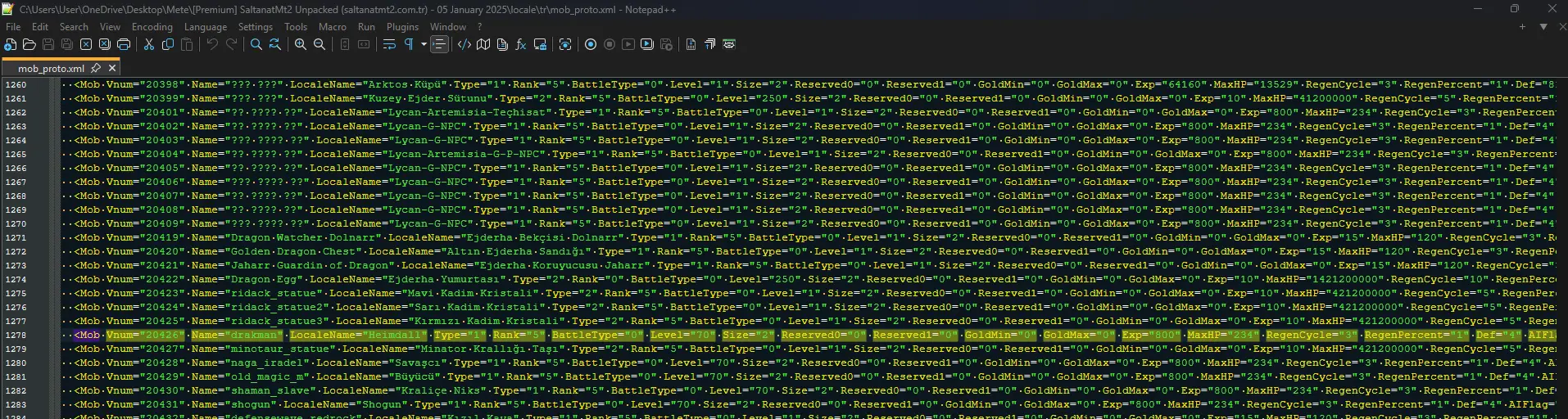This screenshot has width=1568, height=419.
Task: Open the ? help menu
Action: point(480,27)
